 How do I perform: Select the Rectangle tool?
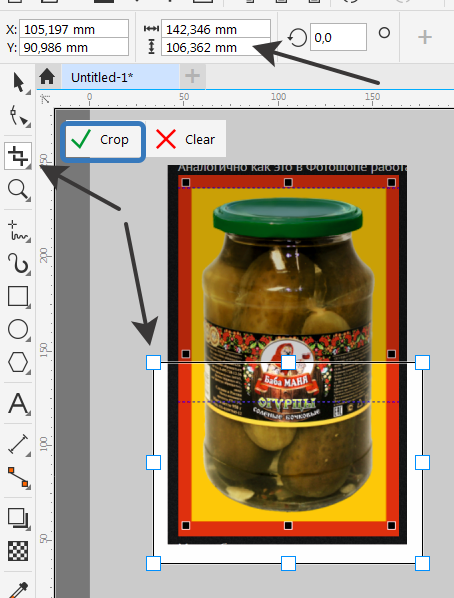[x=18, y=296]
